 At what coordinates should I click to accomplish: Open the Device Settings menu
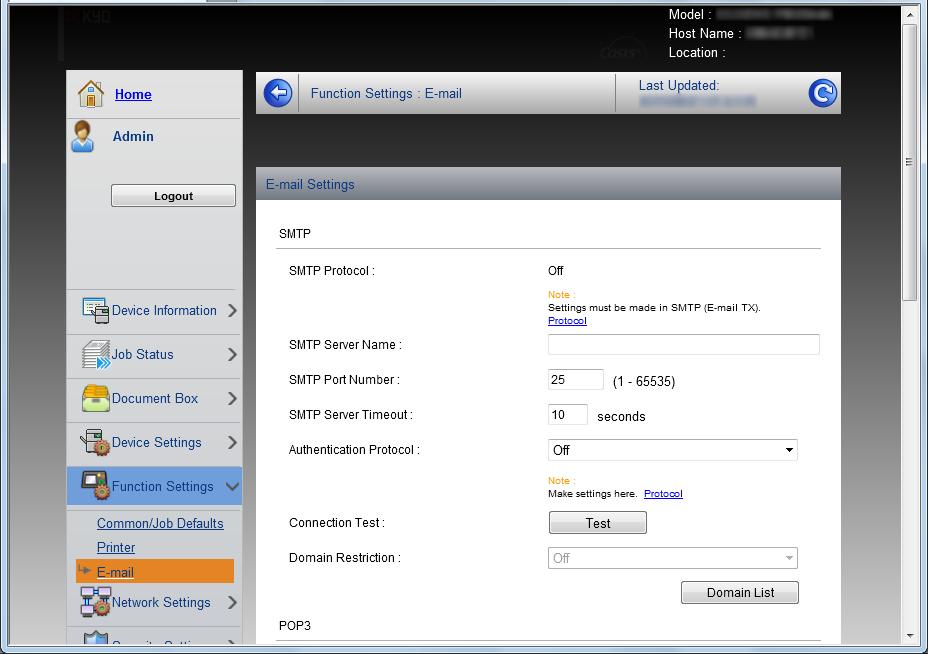pos(157,442)
